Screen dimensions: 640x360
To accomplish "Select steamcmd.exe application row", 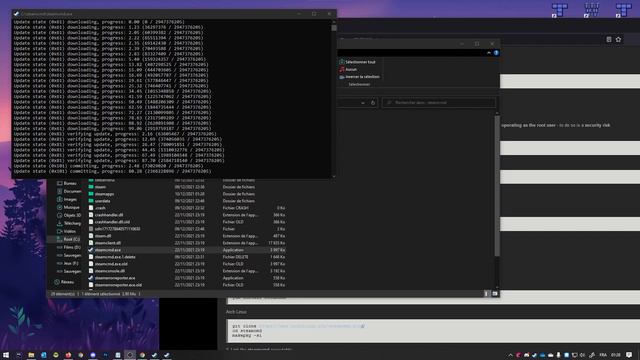I will (x=187, y=250).
